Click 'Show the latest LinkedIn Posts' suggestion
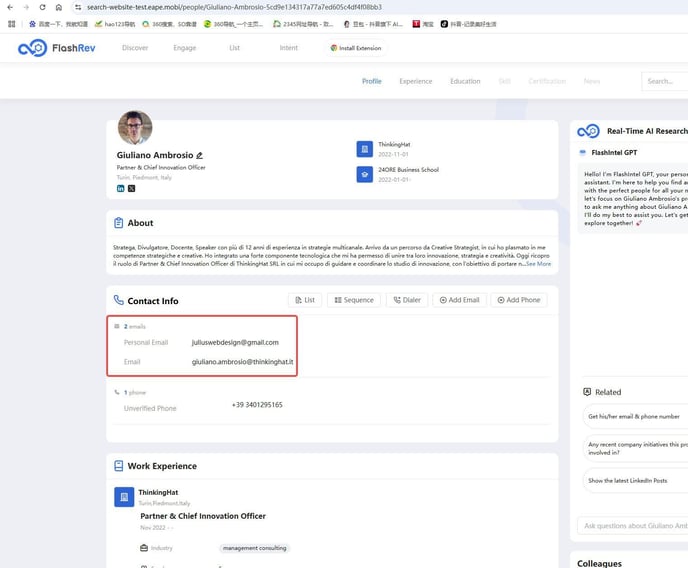The image size is (688, 568). pos(636,481)
